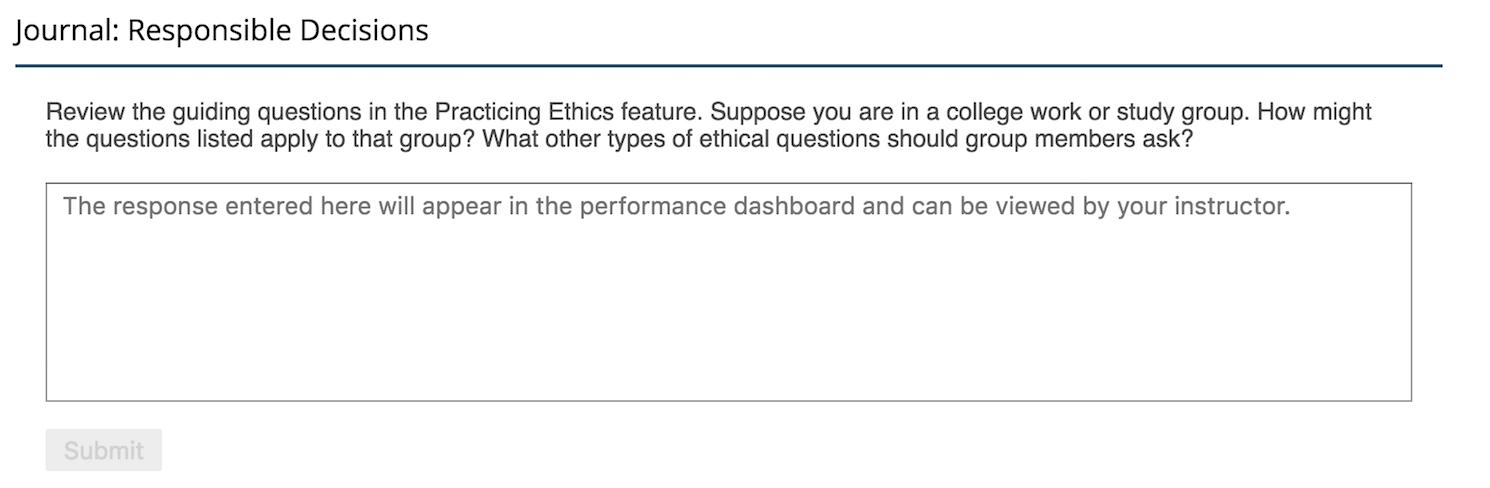Click the word "Journal:" in the heading

(x=66, y=30)
